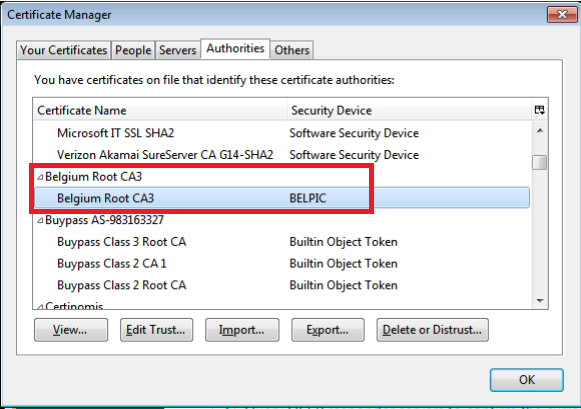The width and height of the screenshot is (581, 409).
Task: Open the Edit Trust... dialog
Action: tap(156, 330)
